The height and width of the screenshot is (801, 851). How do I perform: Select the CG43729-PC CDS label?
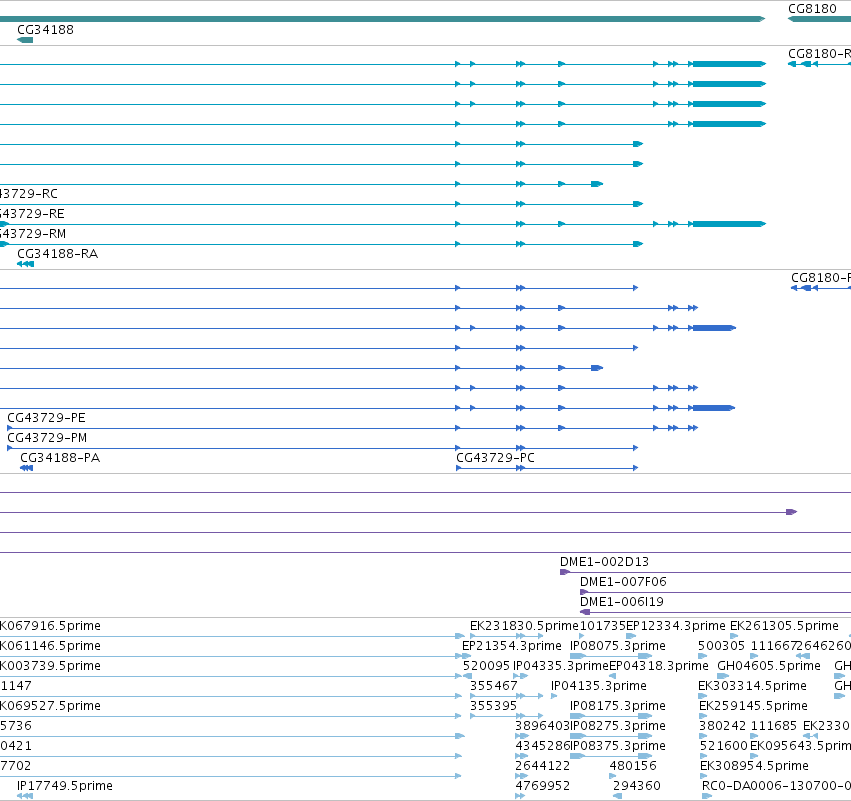[x=496, y=458]
